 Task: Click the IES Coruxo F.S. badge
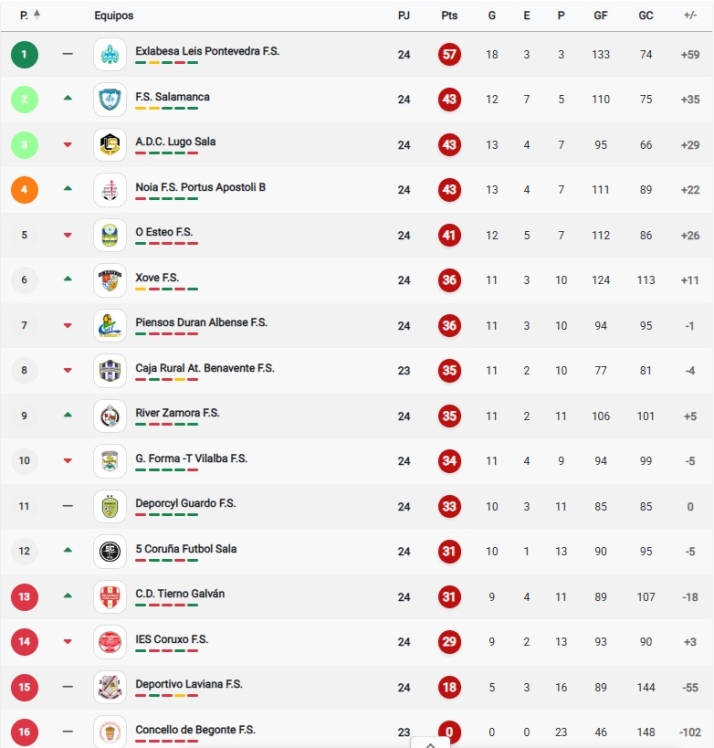point(110,642)
